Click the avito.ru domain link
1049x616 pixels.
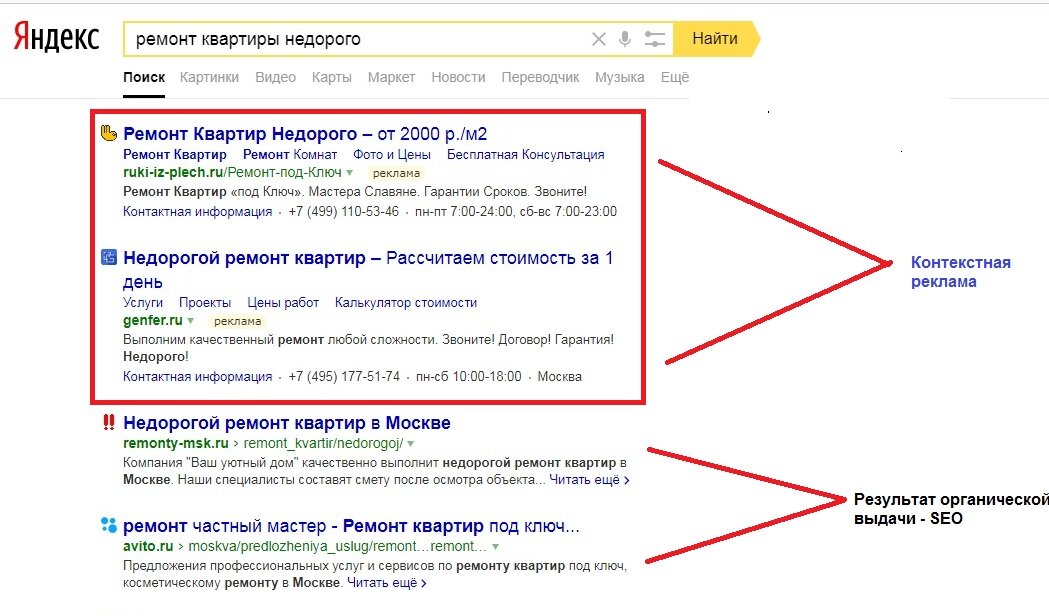click(x=148, y=546)
